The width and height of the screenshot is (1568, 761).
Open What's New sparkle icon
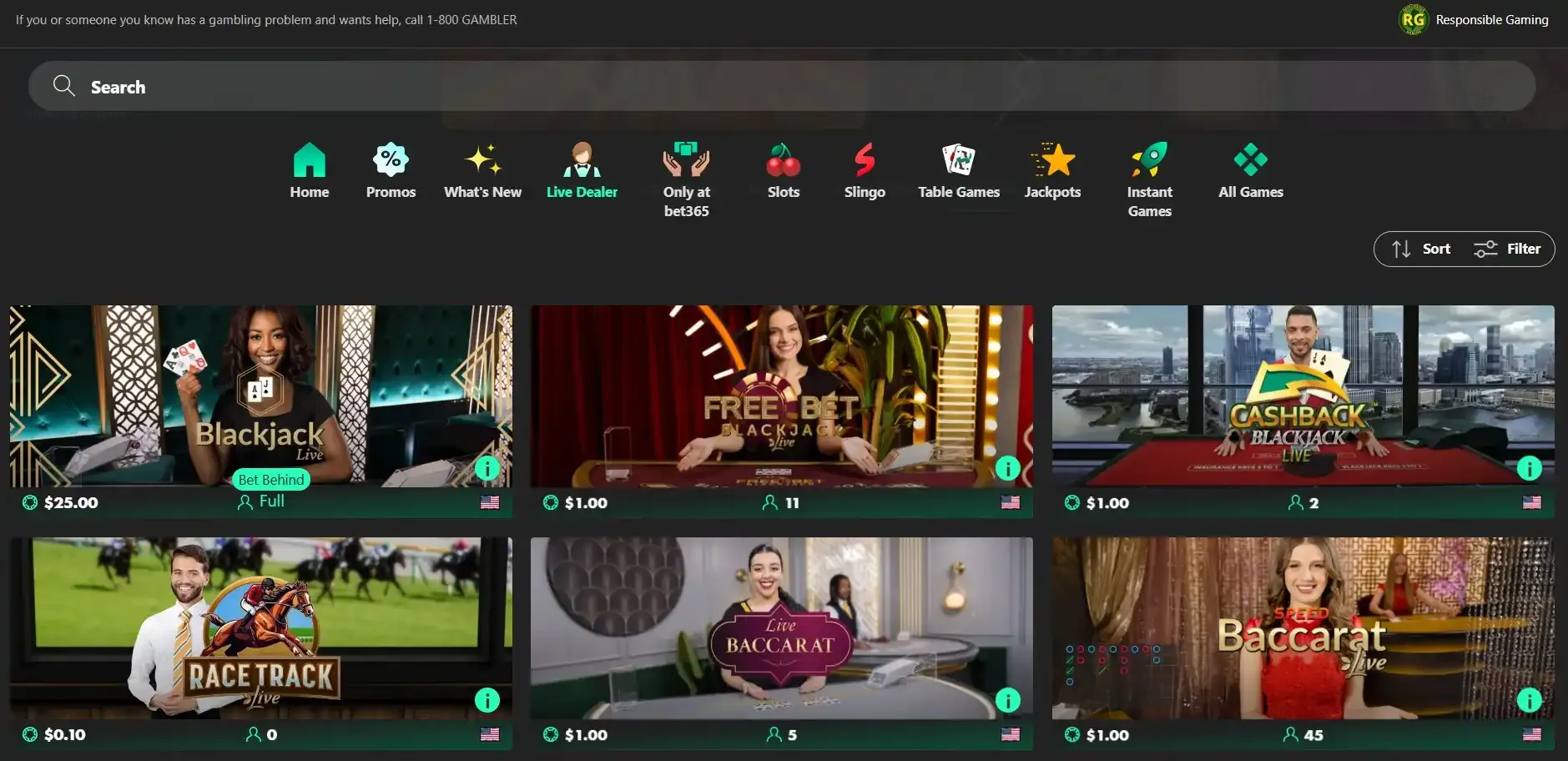482,160
